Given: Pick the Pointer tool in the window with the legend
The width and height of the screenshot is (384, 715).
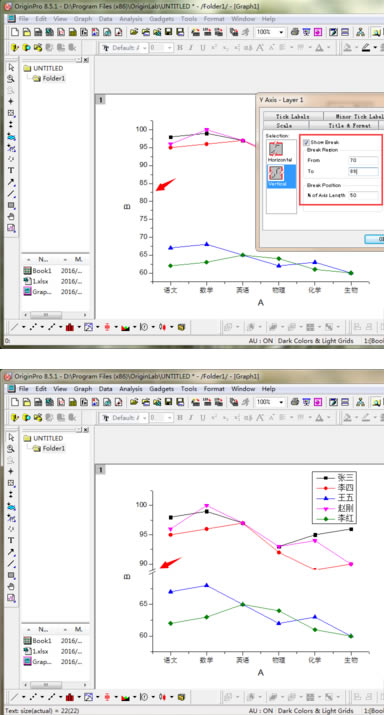Looking at the screenshot, I should click(x=11, y=437).
